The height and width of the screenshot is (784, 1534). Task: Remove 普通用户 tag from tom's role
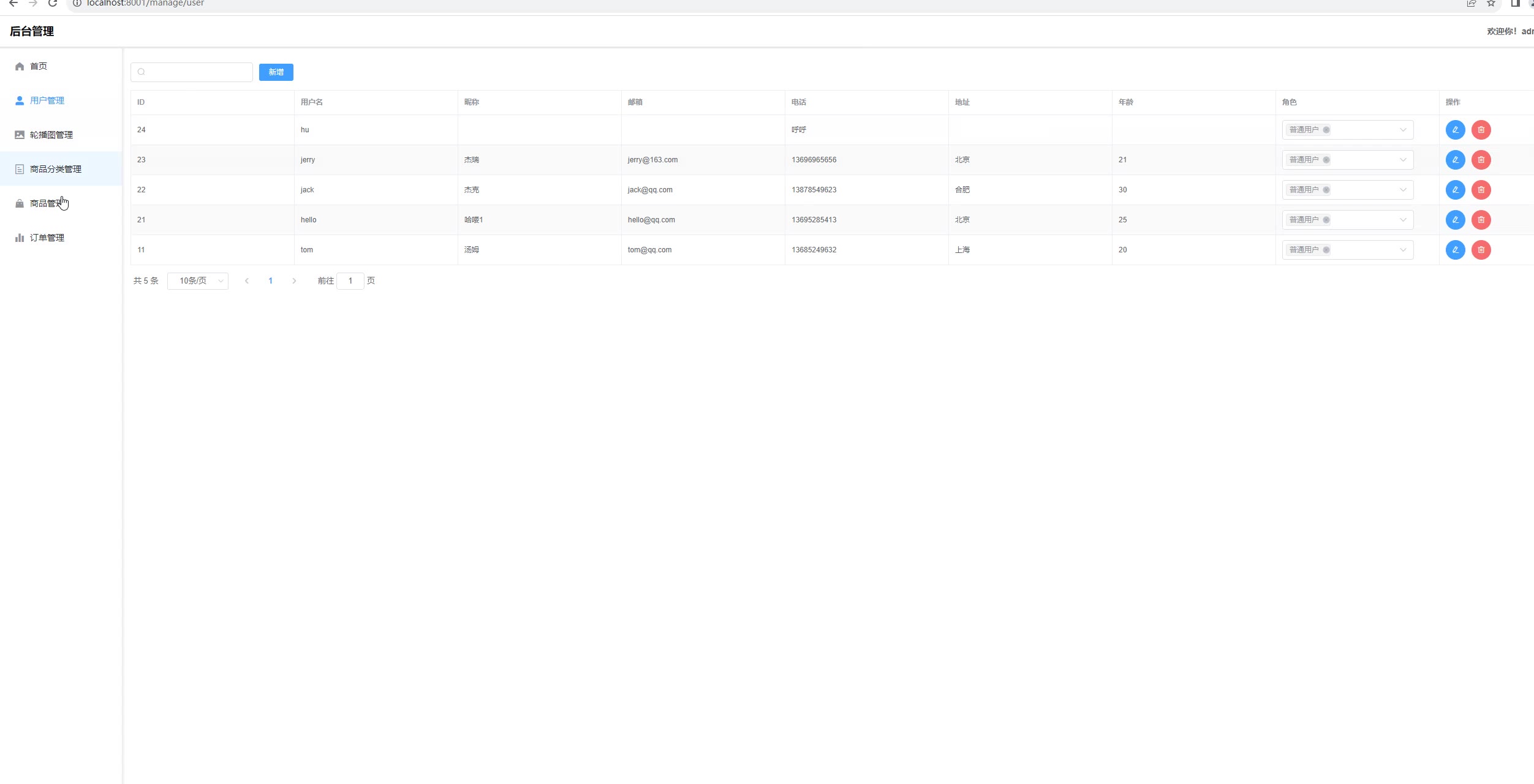pos(1326,250)
